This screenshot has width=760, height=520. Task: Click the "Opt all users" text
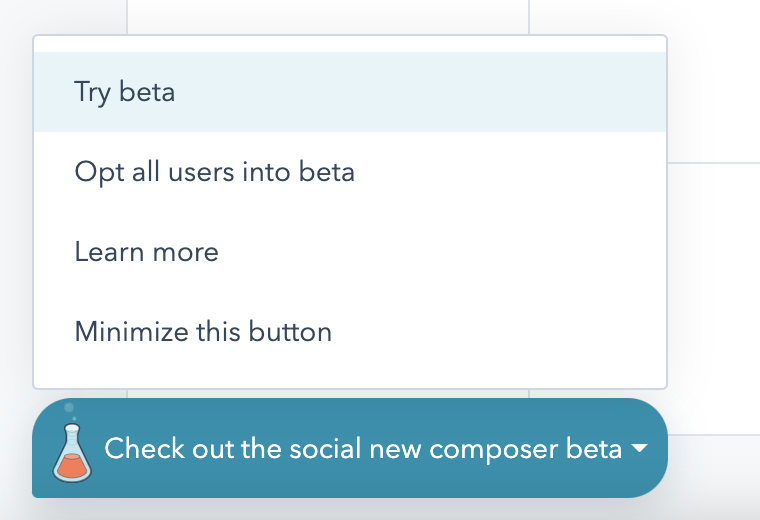pyautogui.click(x=152, y=172)
